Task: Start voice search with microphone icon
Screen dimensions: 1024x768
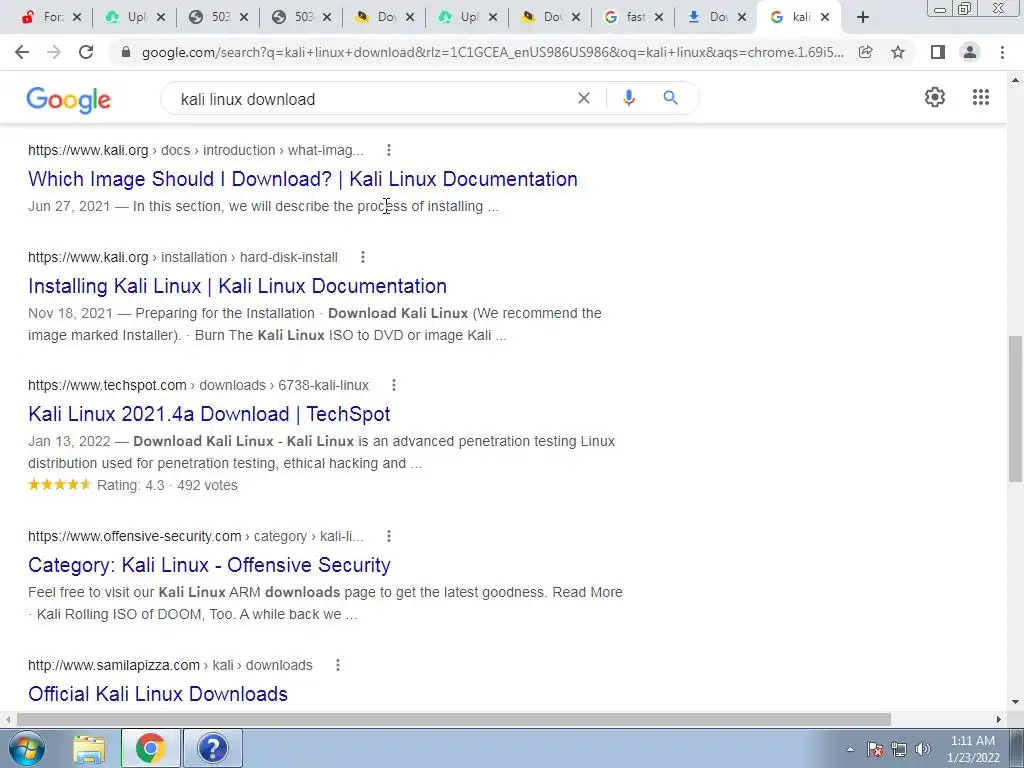Action: 628,98
